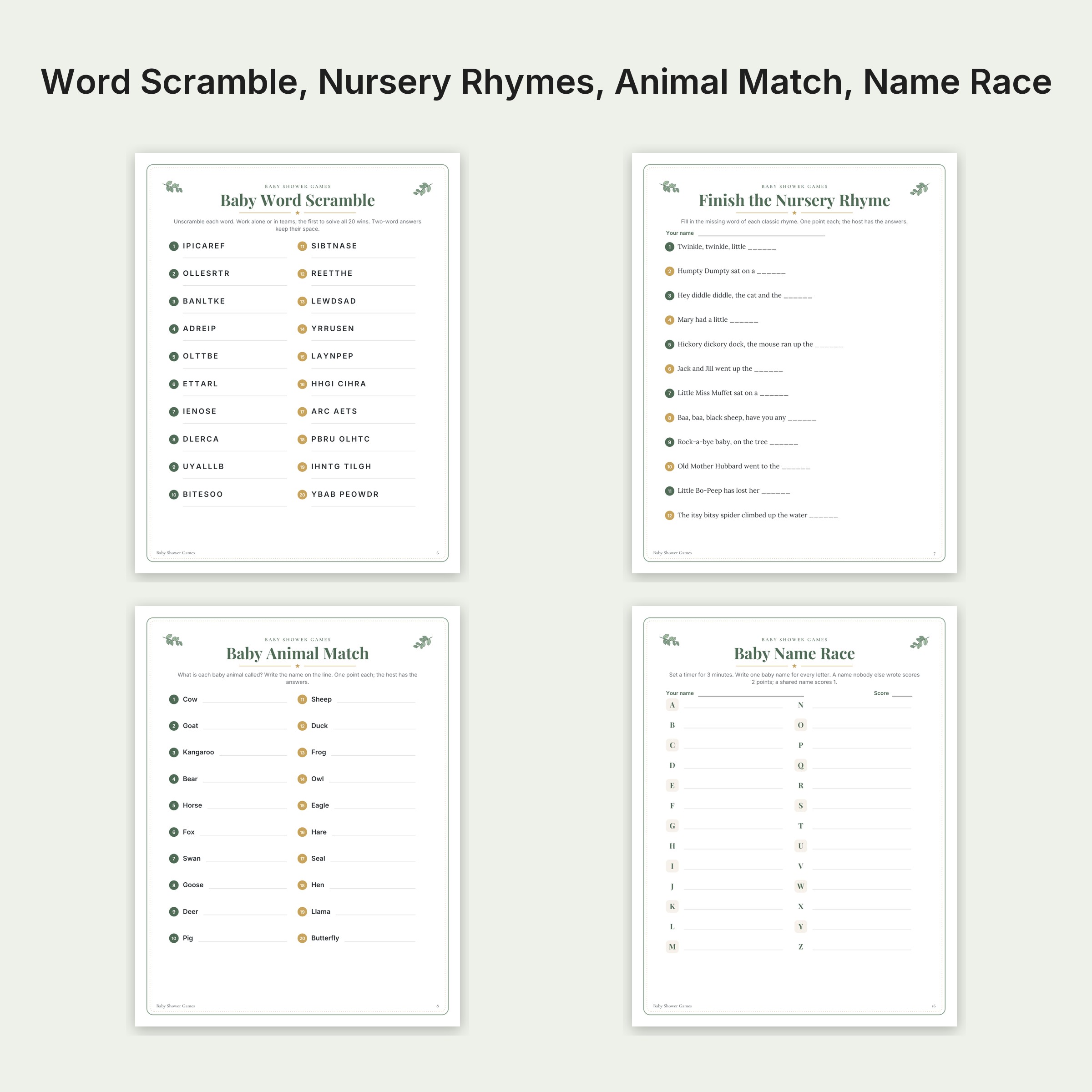Click the letter A tile in Name Race
Image resolution: width=1092 pixels, height=1092 pixels.
[x=672, y=705]
